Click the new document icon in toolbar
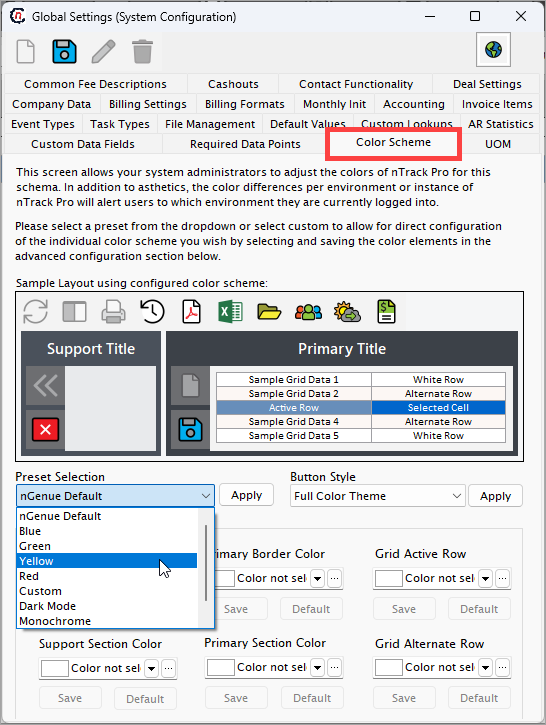Screen dimensions: 546x725 point(26,51)
